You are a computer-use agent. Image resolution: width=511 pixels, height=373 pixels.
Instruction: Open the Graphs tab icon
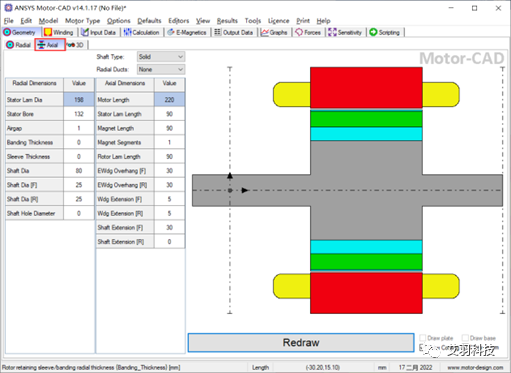click(x=265, y=32)
